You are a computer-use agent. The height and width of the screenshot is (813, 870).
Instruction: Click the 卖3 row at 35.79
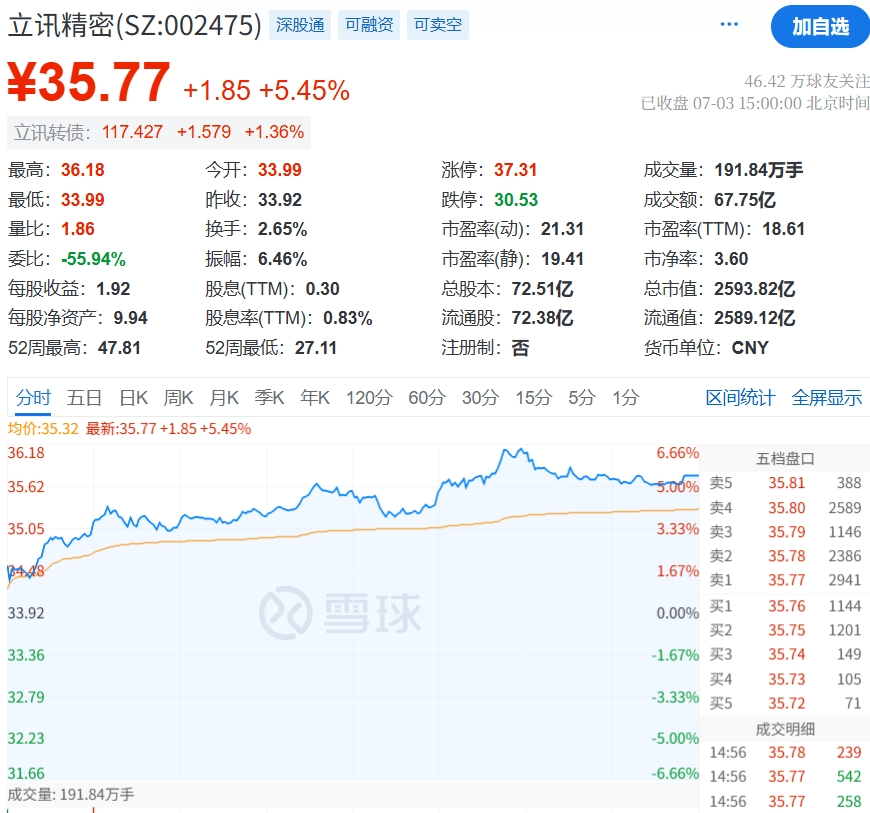[x=785, y=532]
